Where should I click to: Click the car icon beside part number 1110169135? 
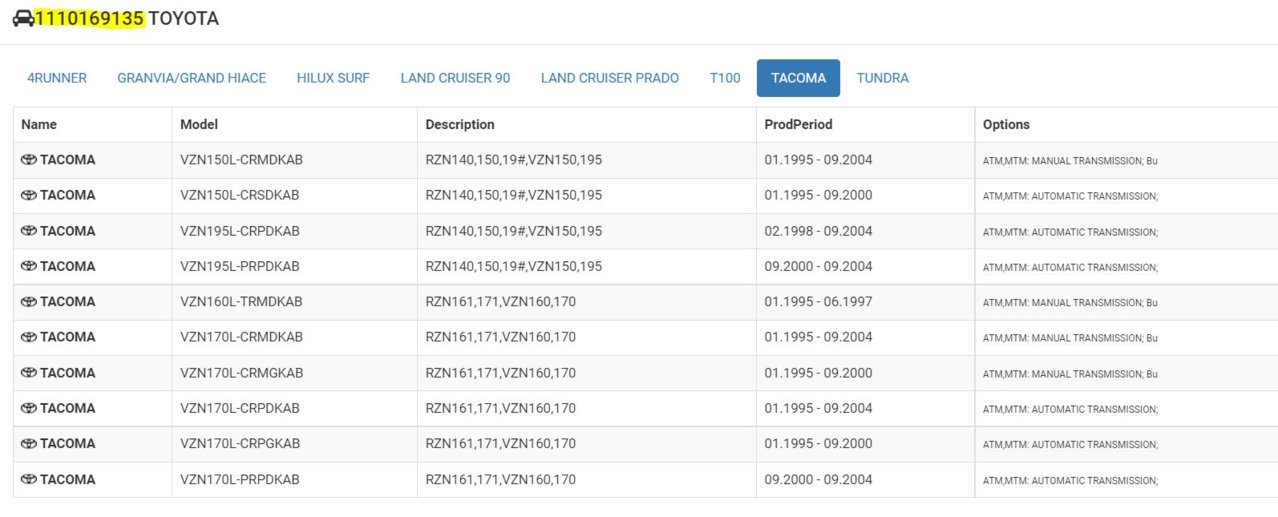click(x=23, y=18)
